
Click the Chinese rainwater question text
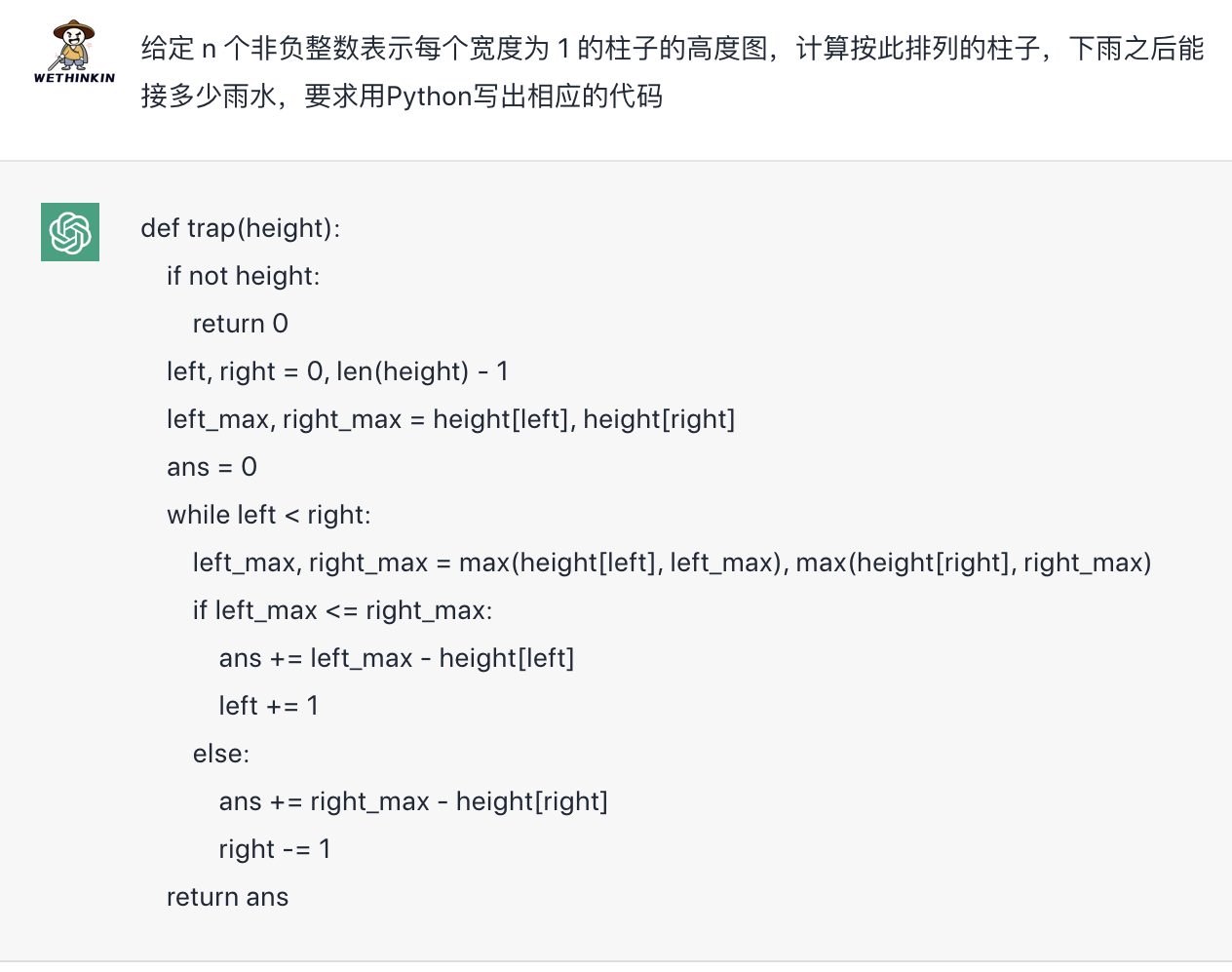pyautogui.click(x=673, y=72)
